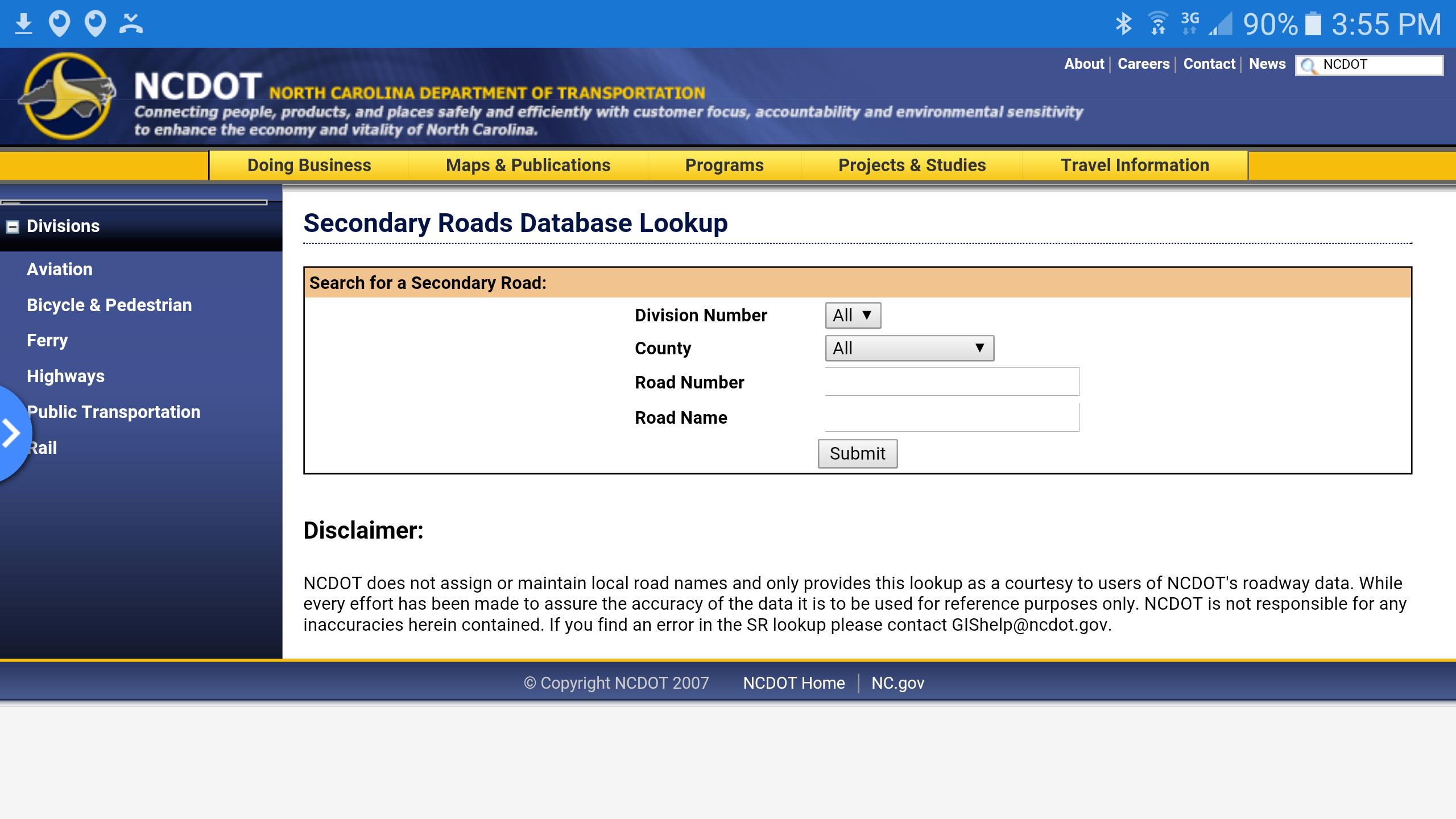The height and width of the screenshot is (819, 1456).
Task: Open the Contact link
Action: 1209,64
